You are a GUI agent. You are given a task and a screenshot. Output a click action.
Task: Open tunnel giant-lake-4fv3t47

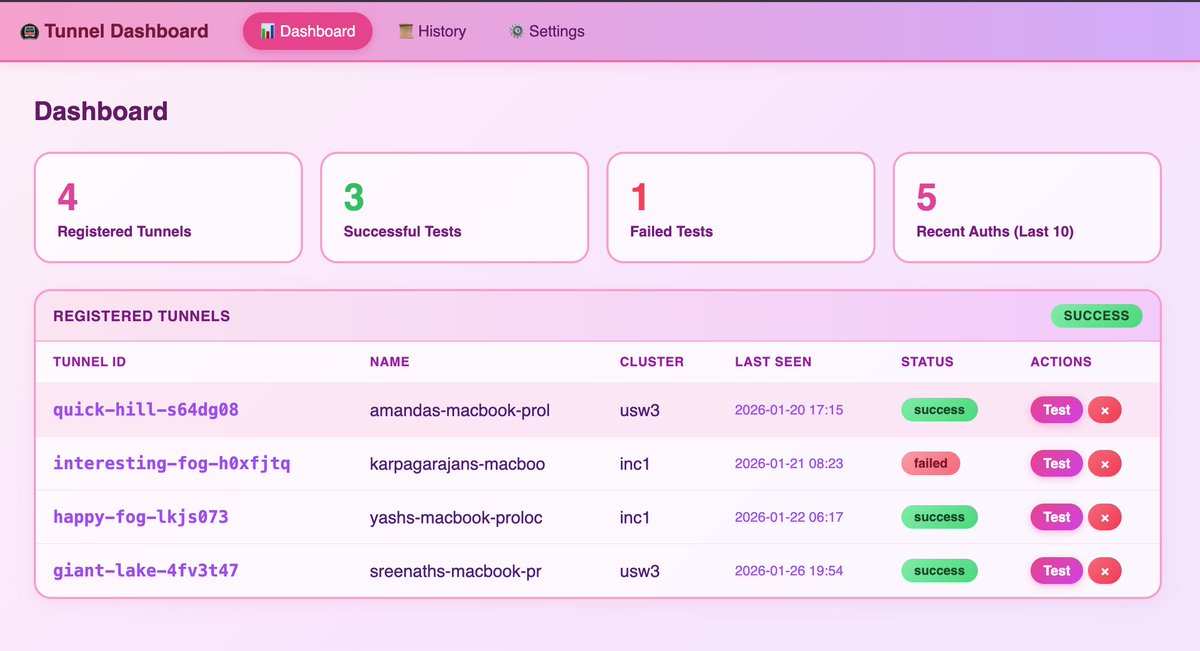(x=146, y=571)
